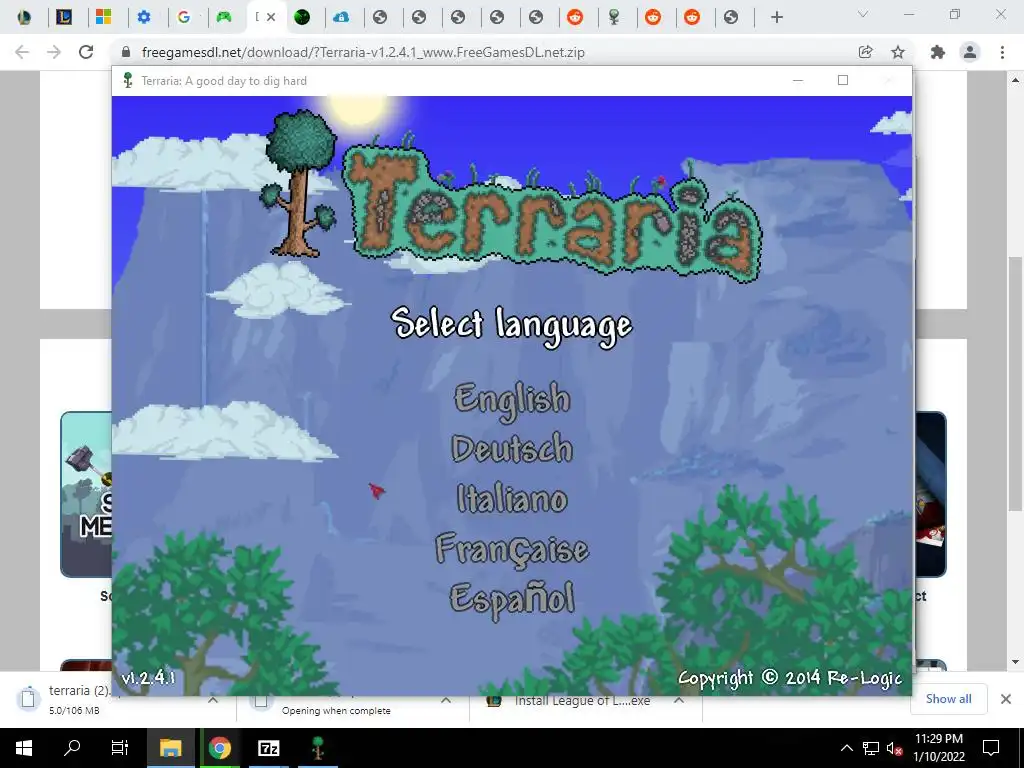View site info via the padlock icon

(127, 52)
